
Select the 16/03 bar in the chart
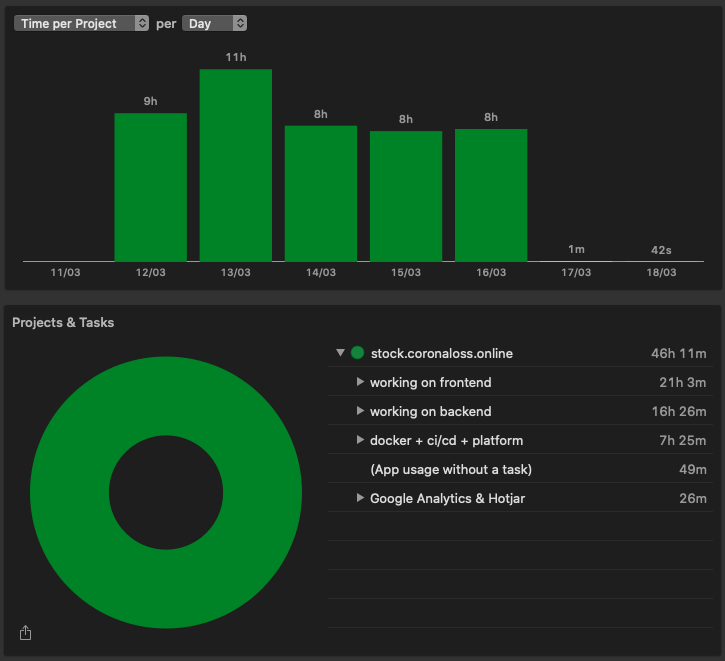491,196
